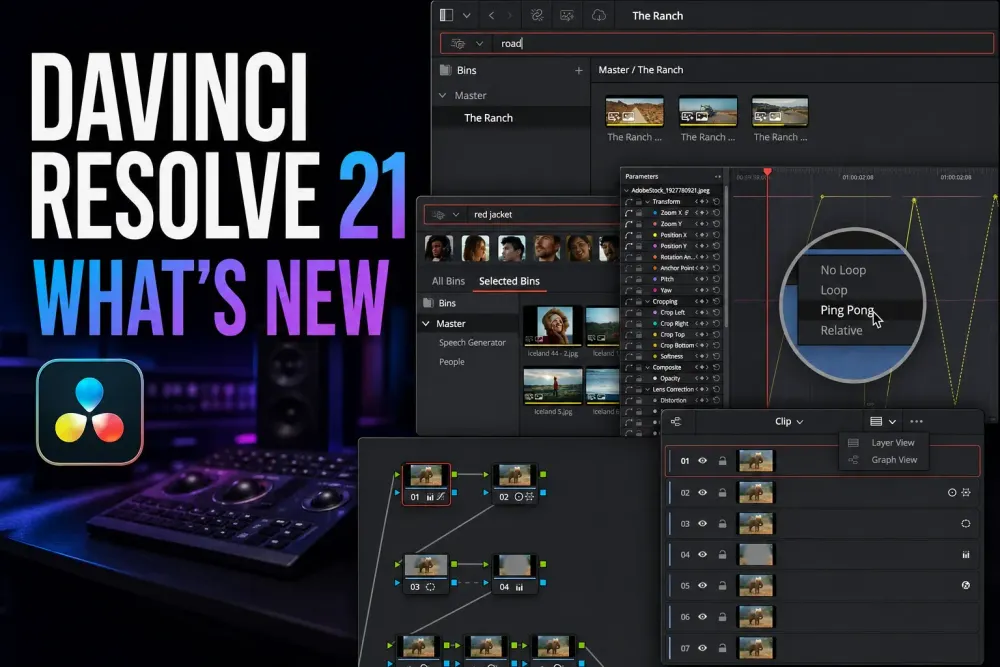Click the cloud download icon
Screen dimensions: 1000x667
598,15
